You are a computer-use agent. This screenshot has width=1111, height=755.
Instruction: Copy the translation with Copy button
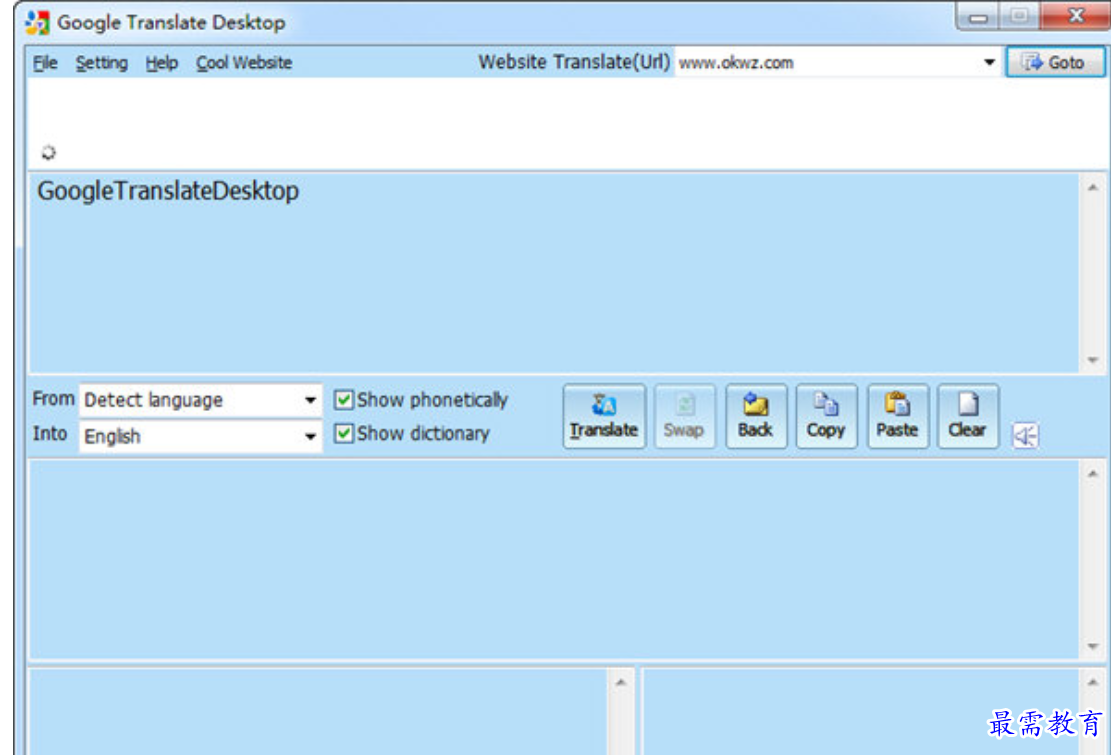[825, 416]
